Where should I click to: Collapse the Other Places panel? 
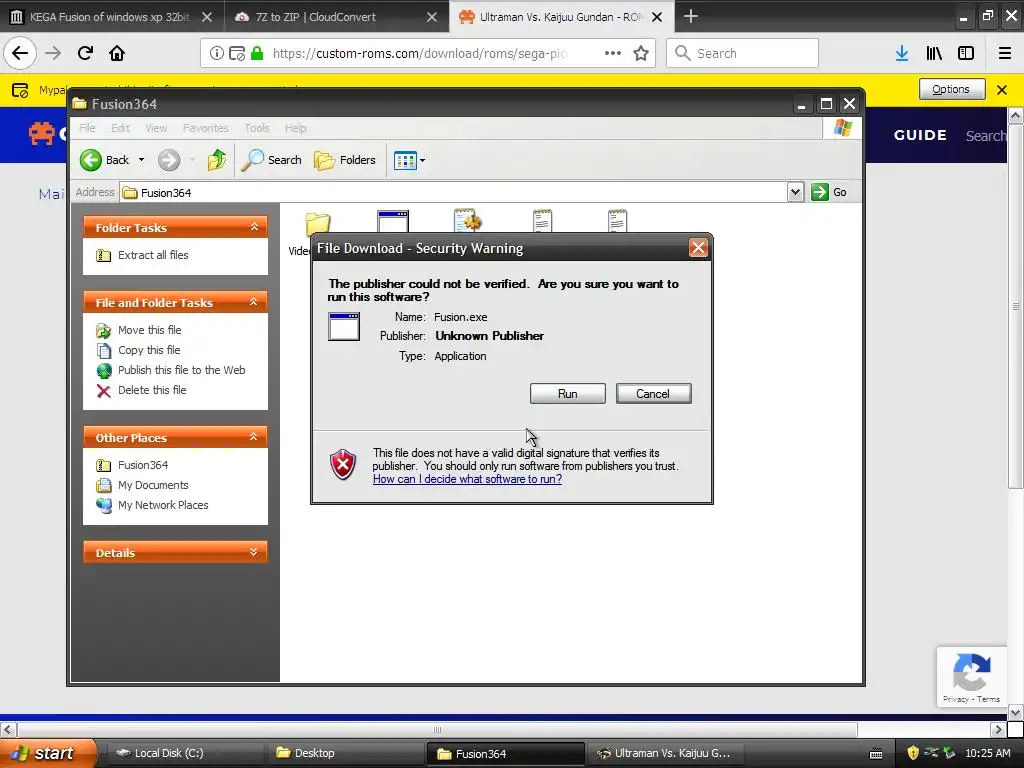[x=254, y=437]
